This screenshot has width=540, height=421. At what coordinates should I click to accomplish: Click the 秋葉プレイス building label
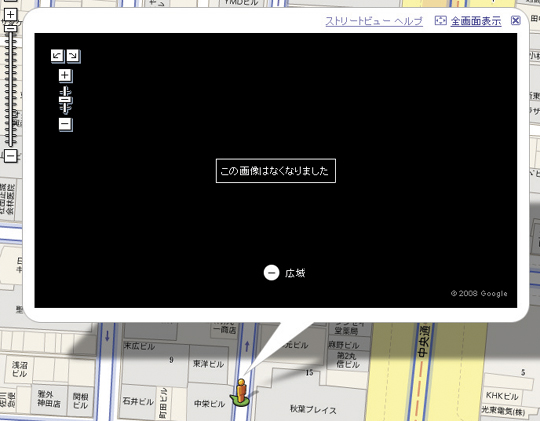313,410
